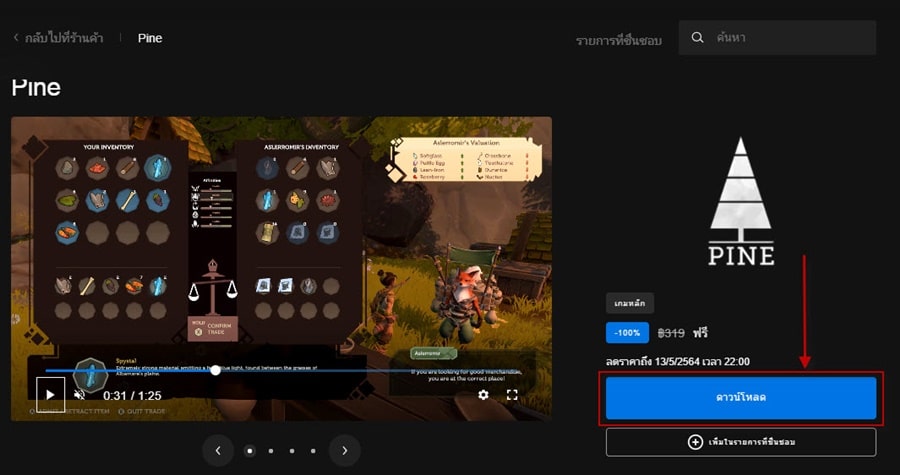Image resolution: width=900 pixels, height=475 pixels.
Task: Enter fullscreen for the video
Action: (512, 395)
